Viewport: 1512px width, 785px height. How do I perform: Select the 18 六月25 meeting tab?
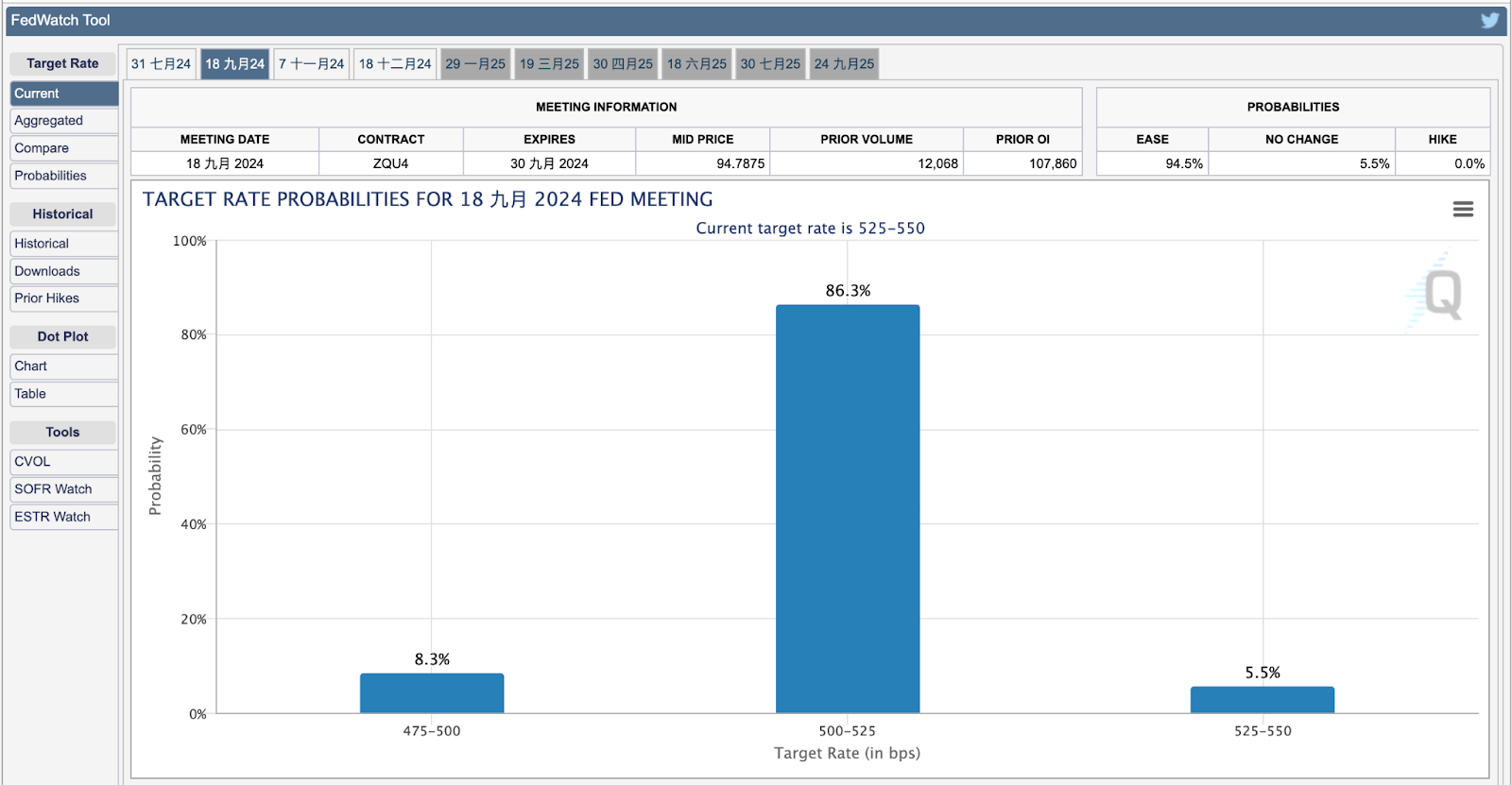coord(696,64)
